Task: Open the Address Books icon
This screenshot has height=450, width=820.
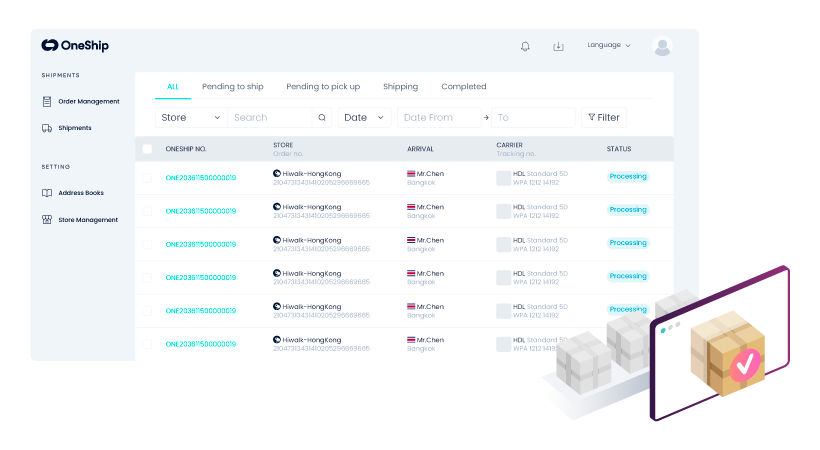Action: click(x=47, y=193)
